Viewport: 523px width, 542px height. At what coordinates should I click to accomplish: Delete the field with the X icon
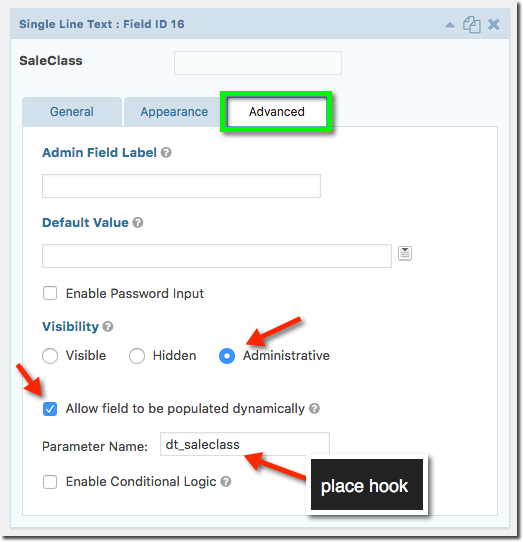tap(494, 25)
